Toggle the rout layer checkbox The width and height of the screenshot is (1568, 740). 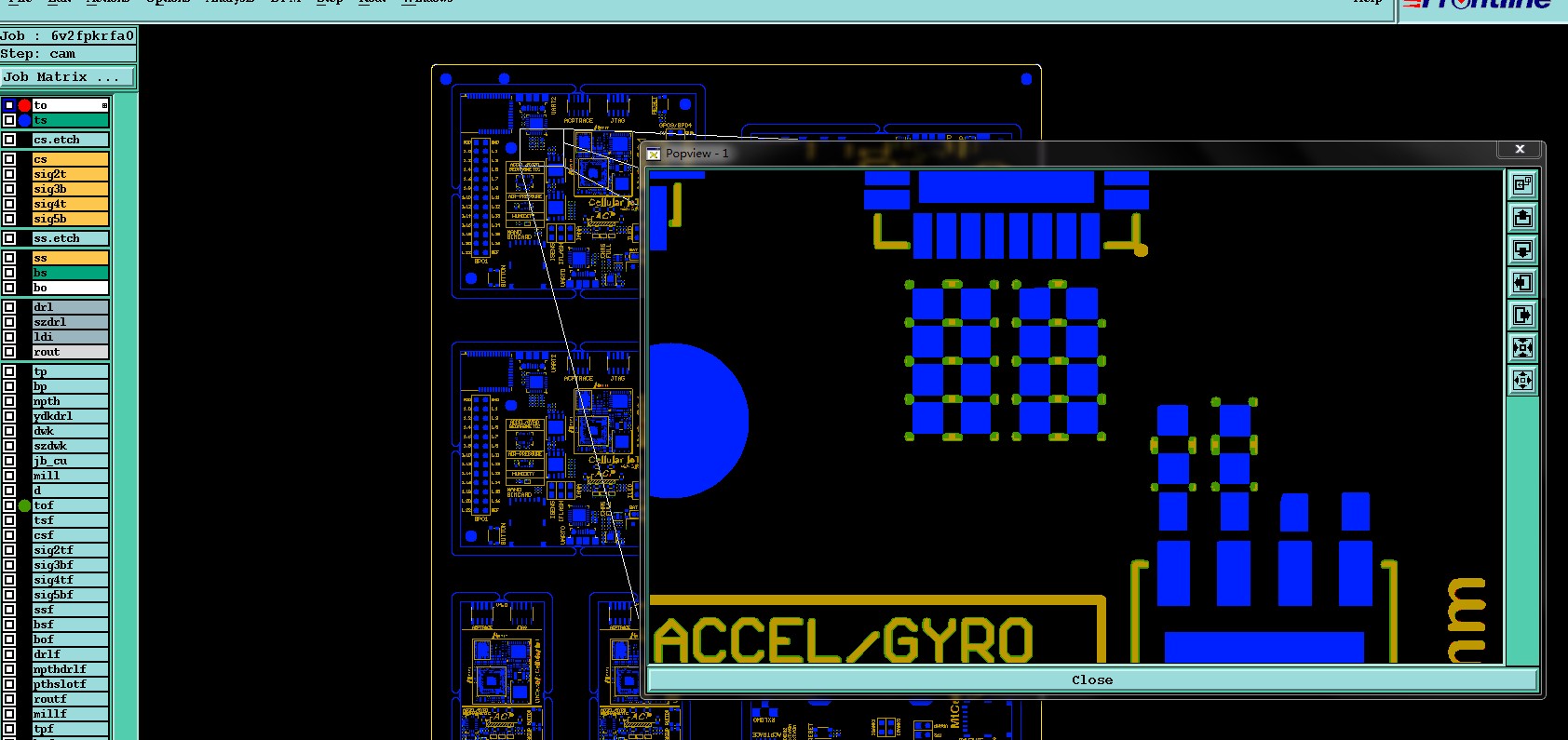click(x=9, y=352)
